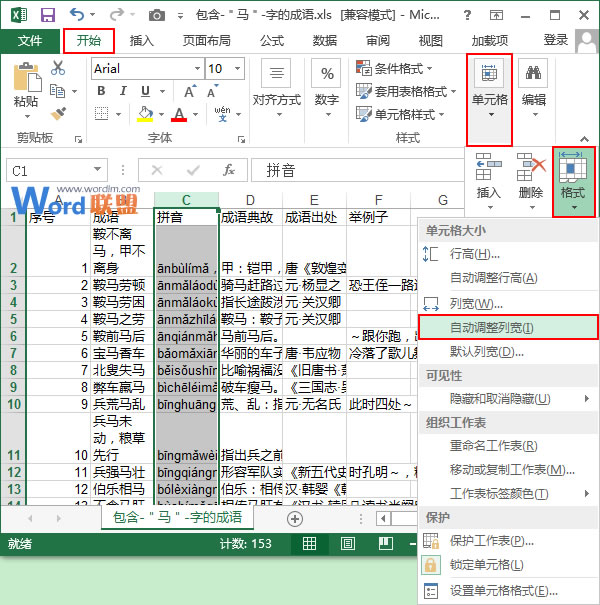
Task: Click the Save icon in title bar
Action: [48, 15]
